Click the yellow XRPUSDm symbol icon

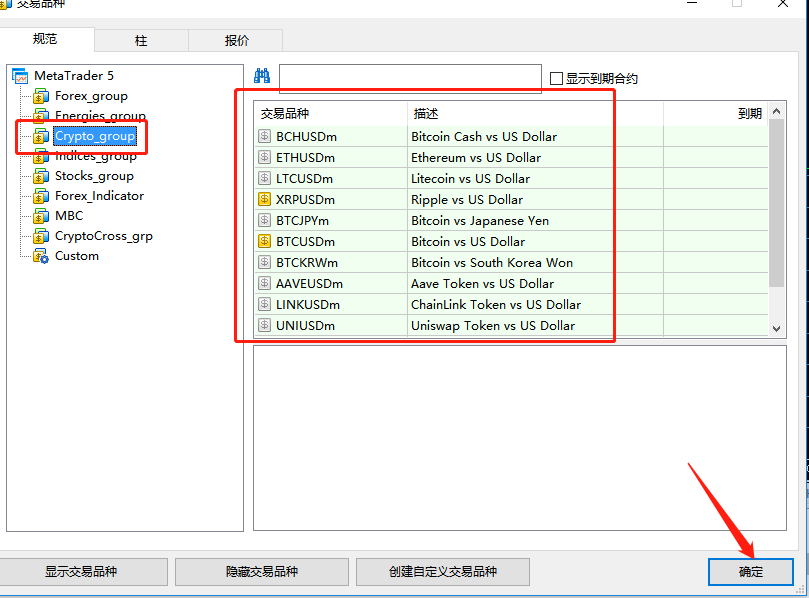pyautogui.click(x=265, y=199)
